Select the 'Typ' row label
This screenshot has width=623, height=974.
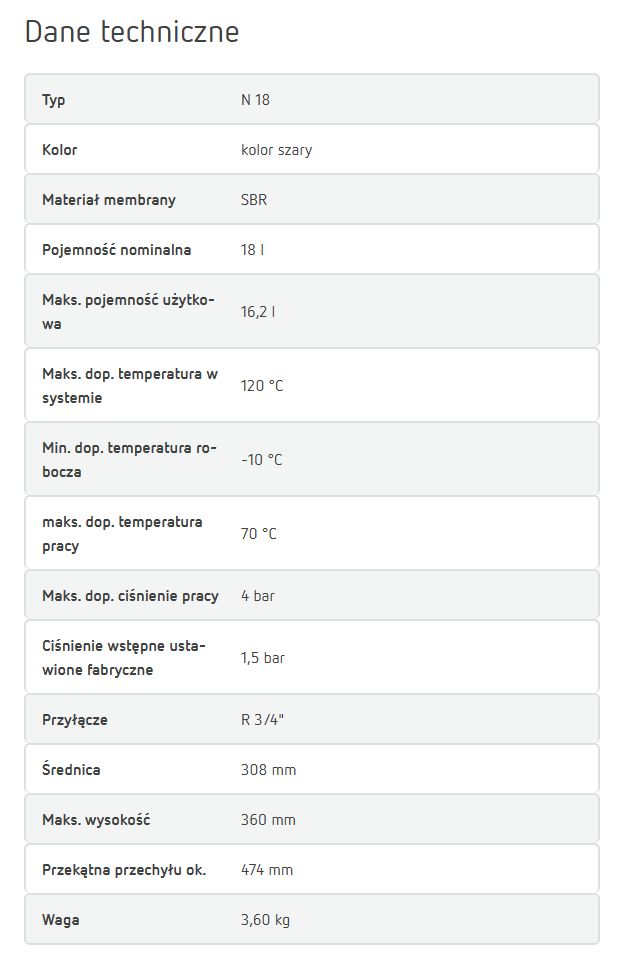(53, 100)
